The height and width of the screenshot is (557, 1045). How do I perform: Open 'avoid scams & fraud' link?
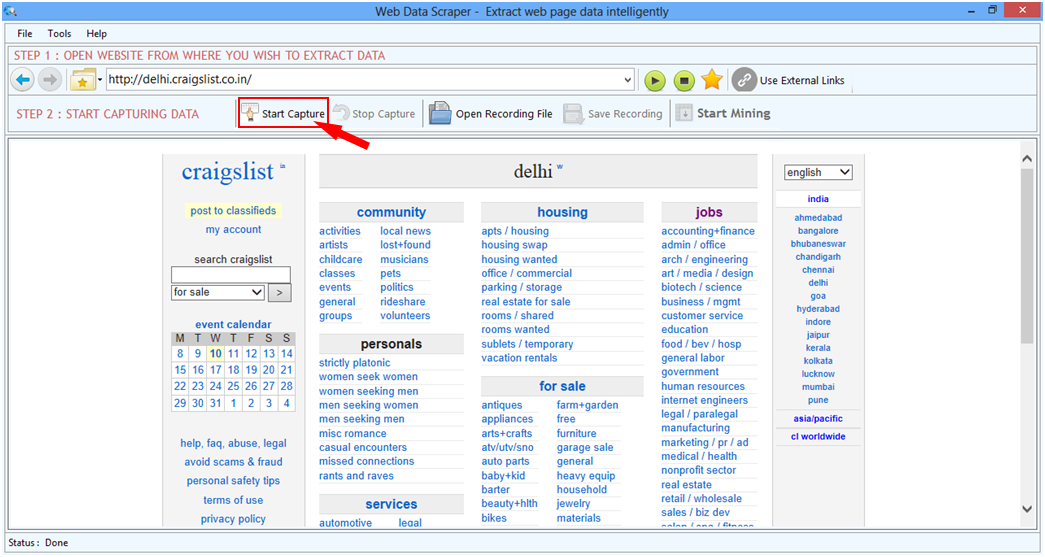pyautogui.click(x=233, y=462)
